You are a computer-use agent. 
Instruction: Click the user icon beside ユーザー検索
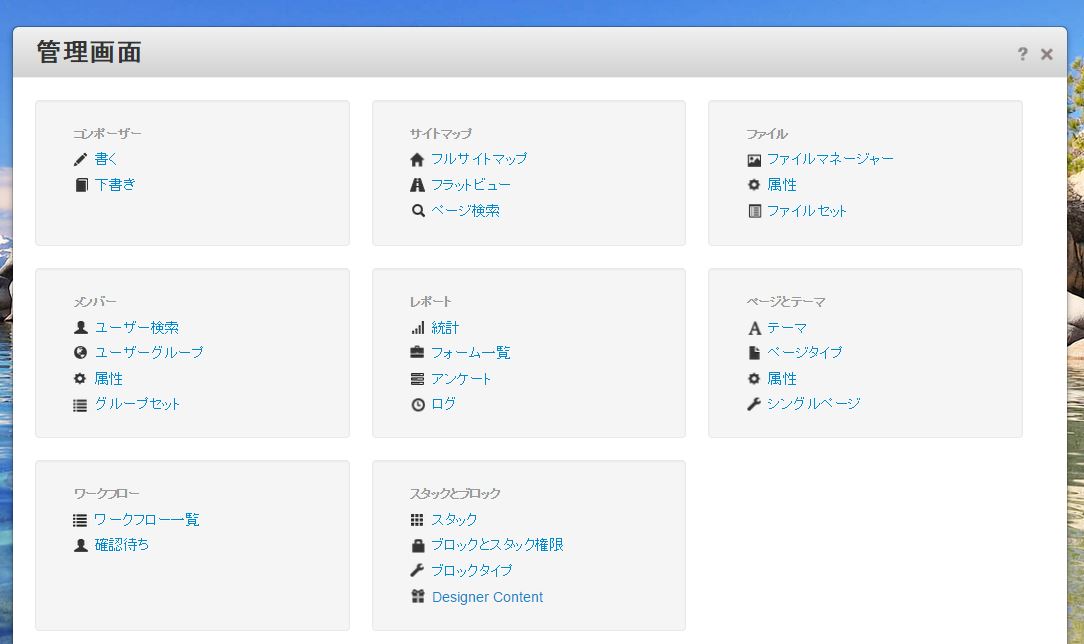click(x=81, y=328)
